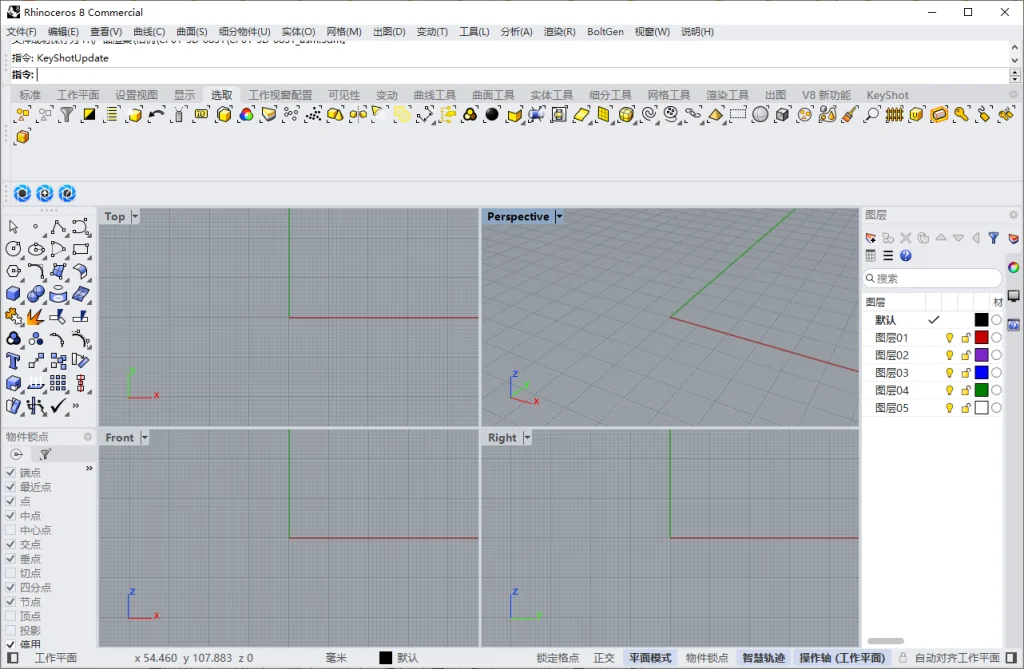
Task: Toggle the 最近点 object snap checkbox
Action: 10,487
